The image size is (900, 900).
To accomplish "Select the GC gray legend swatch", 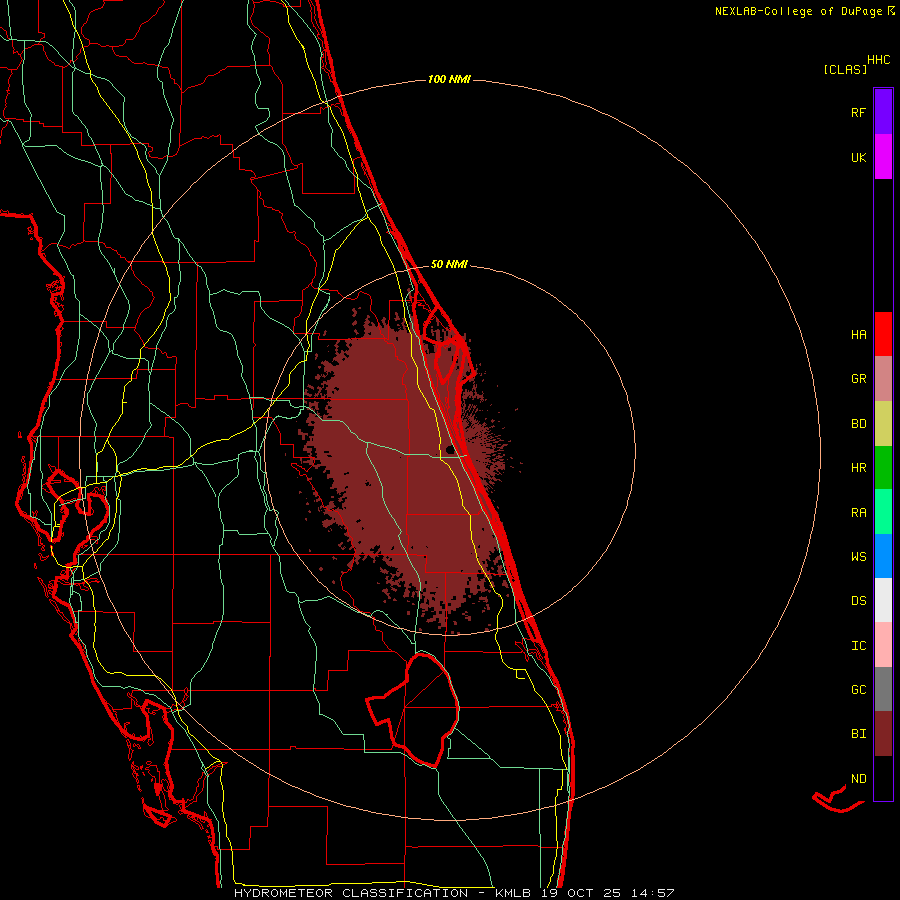I will (x=883, y=689).
